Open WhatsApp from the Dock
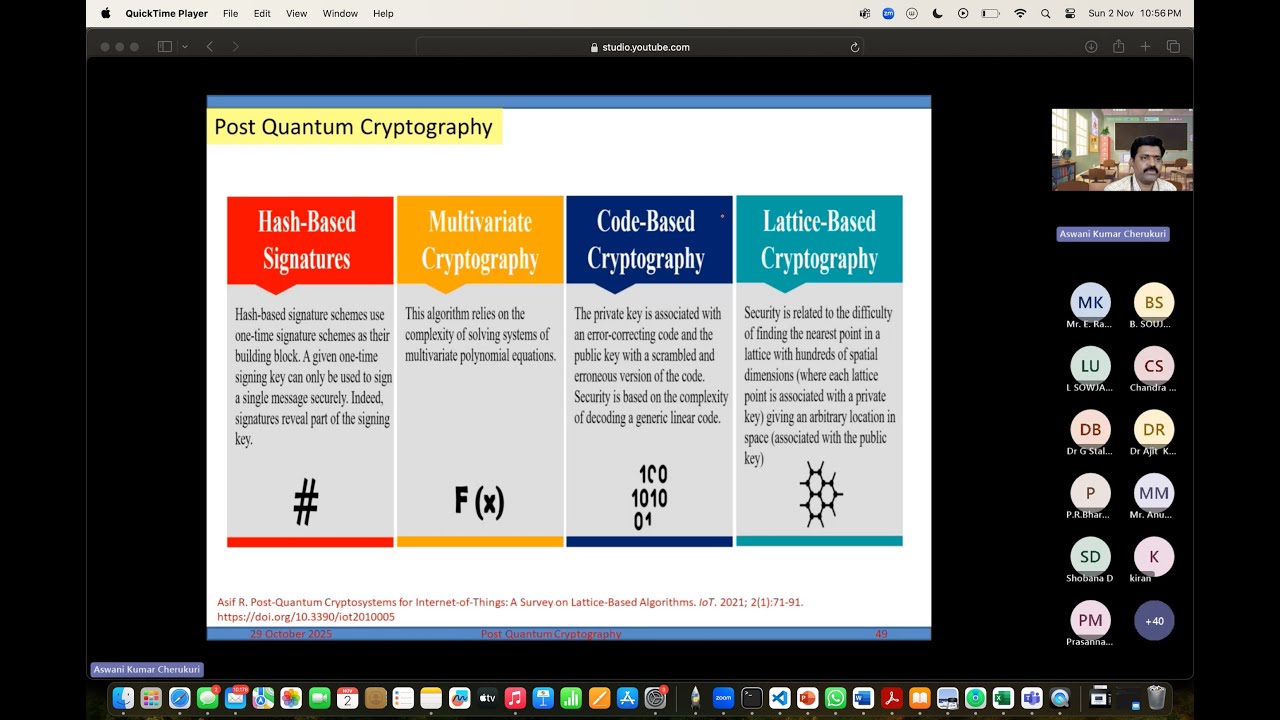This screenshot has height=720, width=1280. pyautogui.click(x=835, y=697)
